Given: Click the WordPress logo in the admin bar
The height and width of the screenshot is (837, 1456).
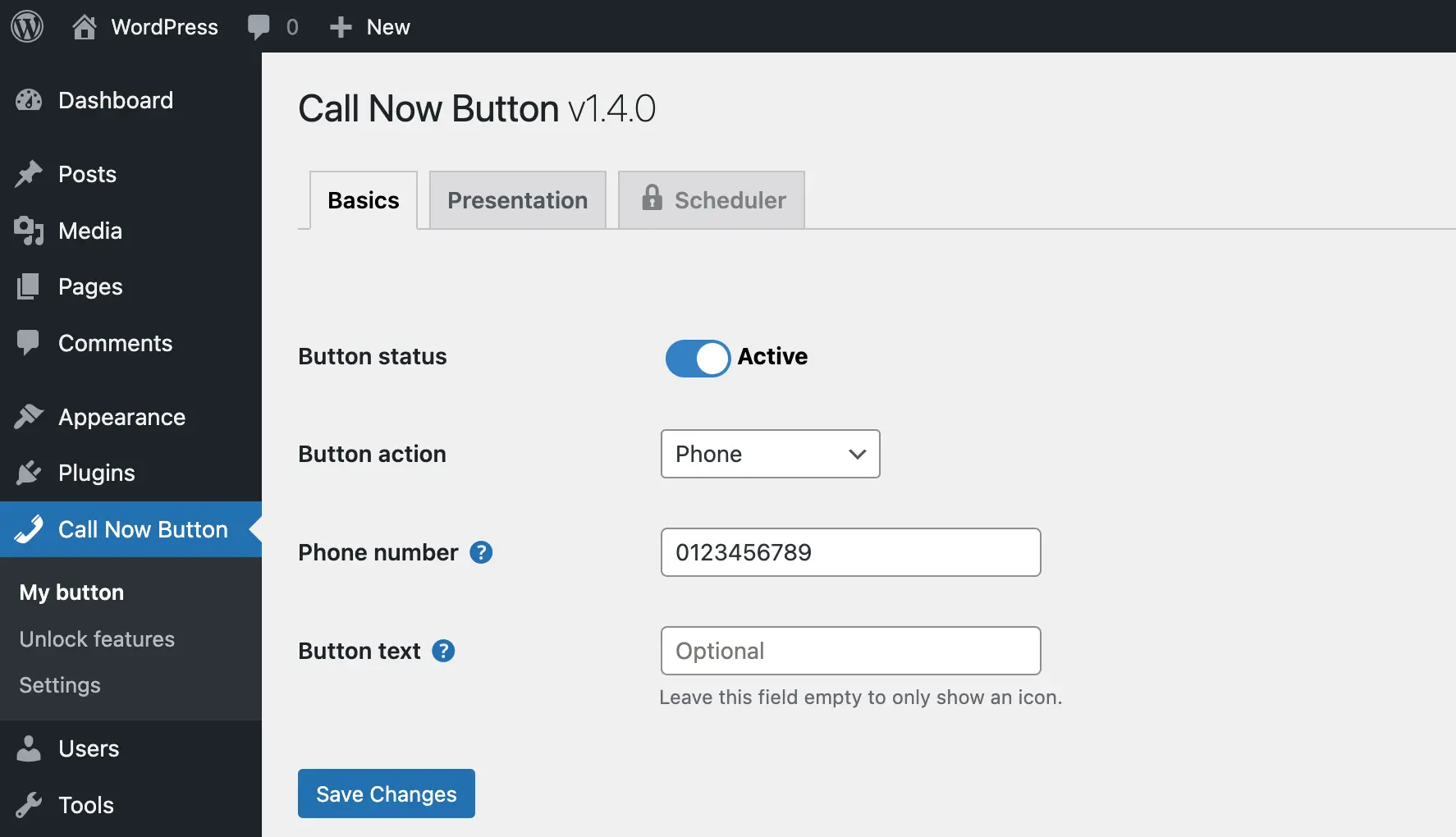Looking at the screenshot, I should tap(27, 26).
